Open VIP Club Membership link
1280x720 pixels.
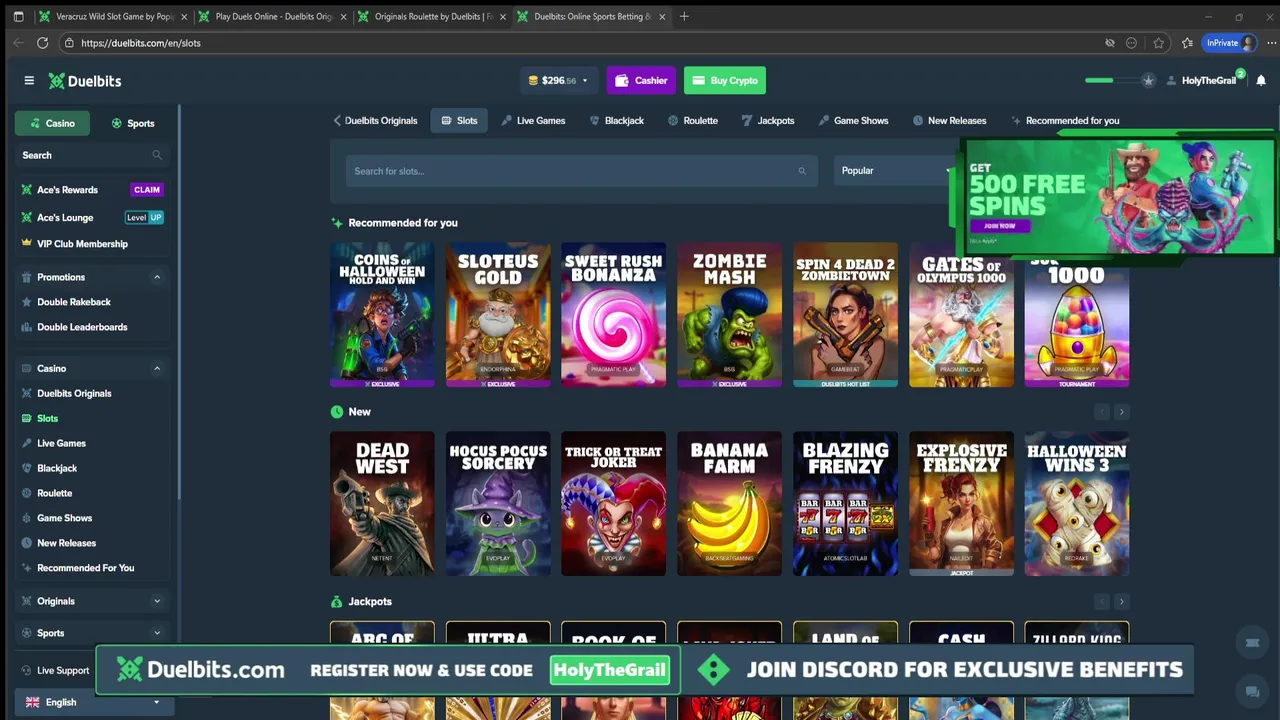coord(82,244)
